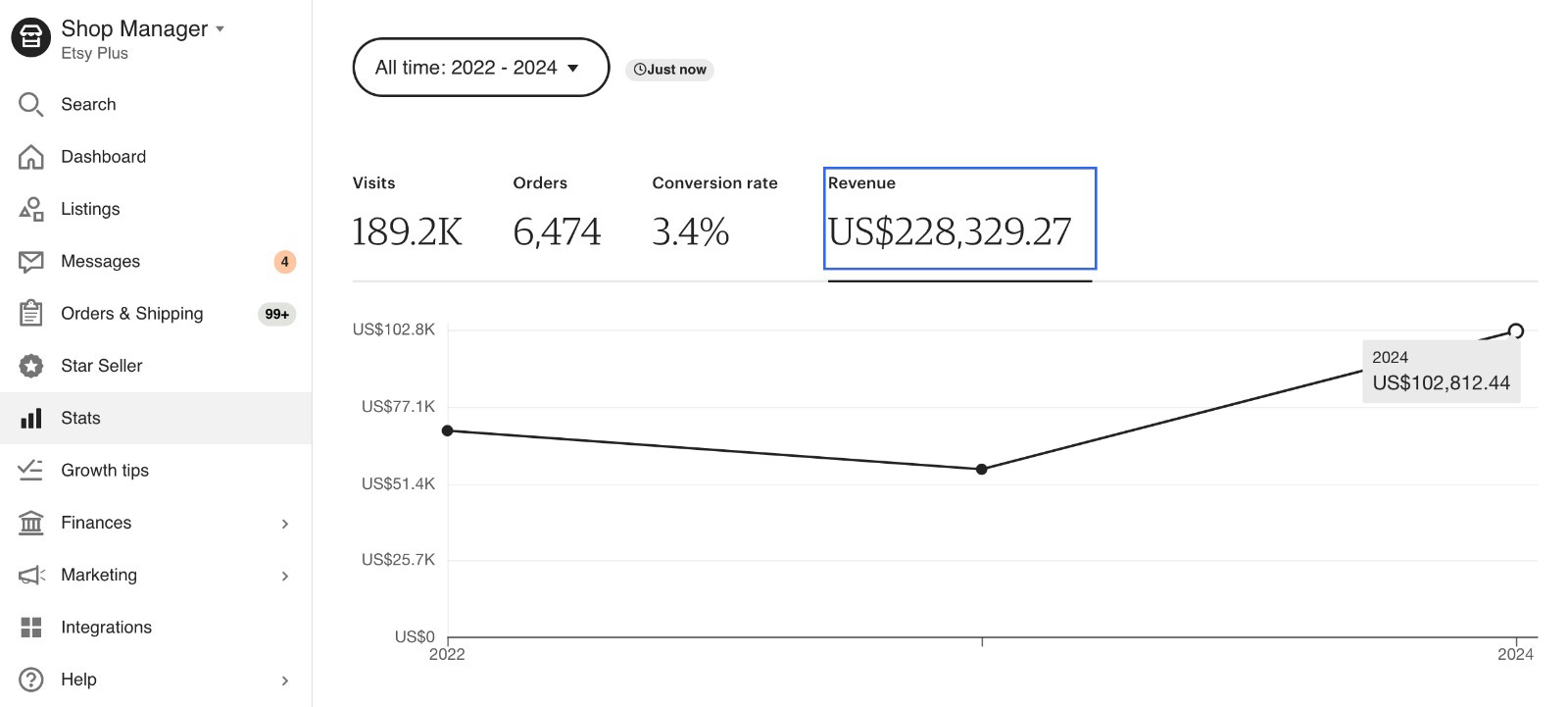
Task: Click the Finances bank icon
Action: tap(31, 523)
